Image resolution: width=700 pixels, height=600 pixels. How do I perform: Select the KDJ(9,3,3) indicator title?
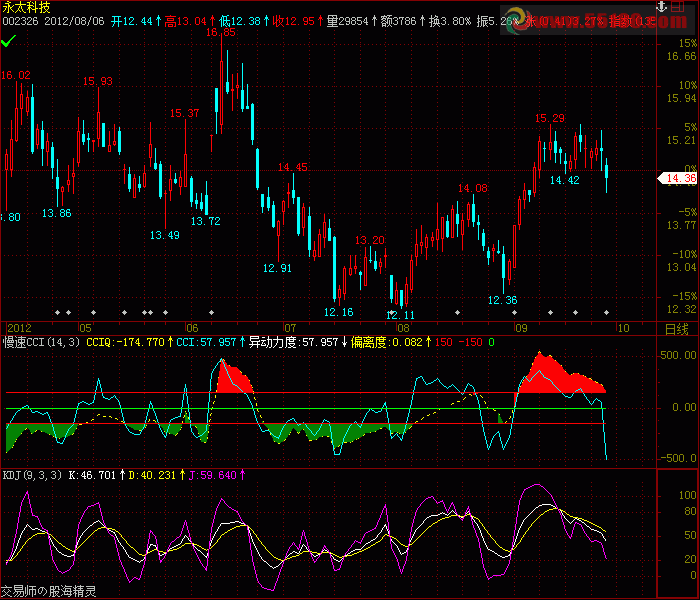pos(31,475)
